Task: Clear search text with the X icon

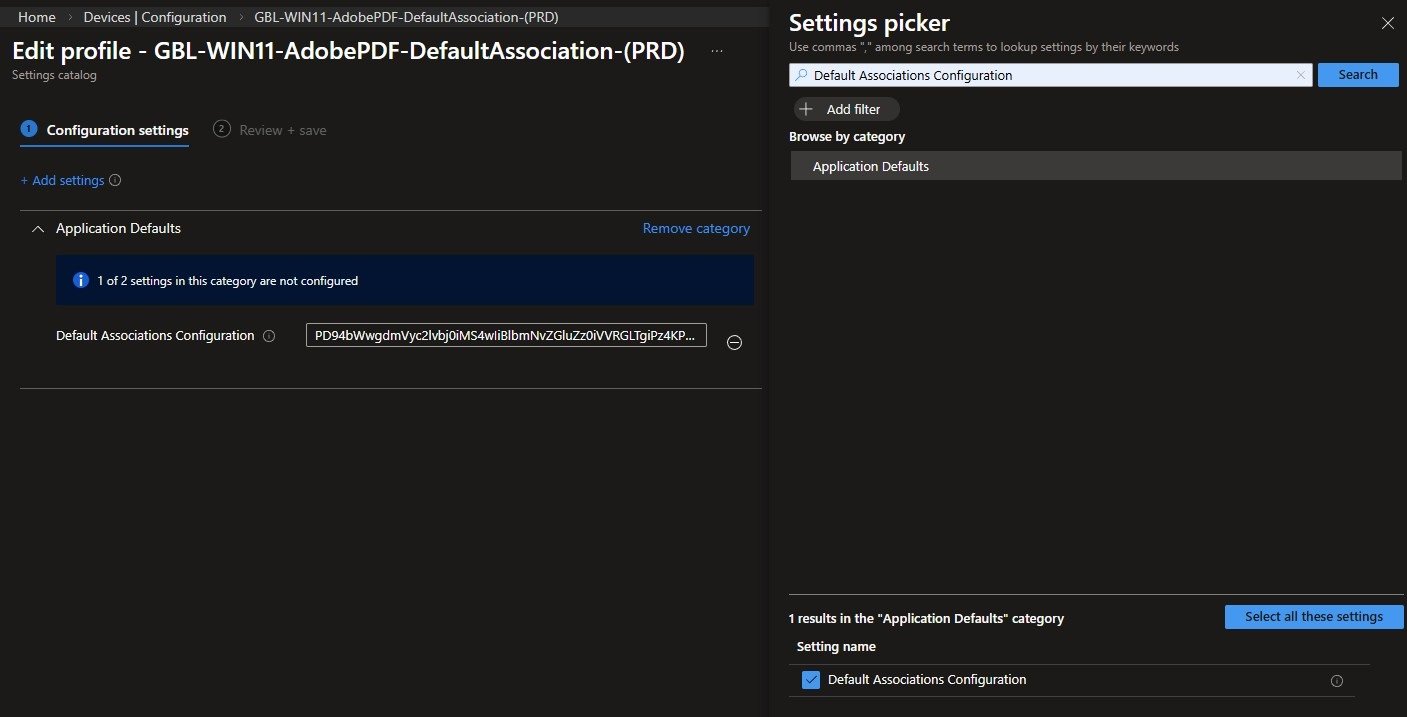Action: coord(1300,75)
